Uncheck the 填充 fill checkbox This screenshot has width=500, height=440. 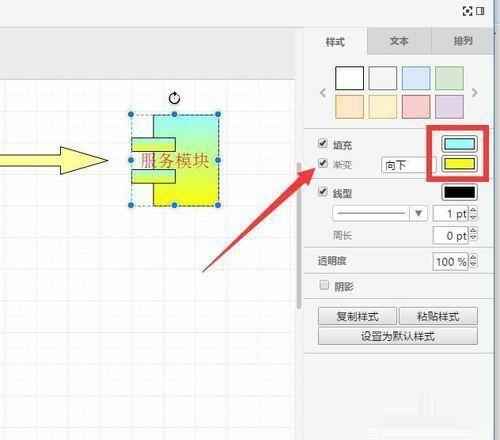click(322, 143)
